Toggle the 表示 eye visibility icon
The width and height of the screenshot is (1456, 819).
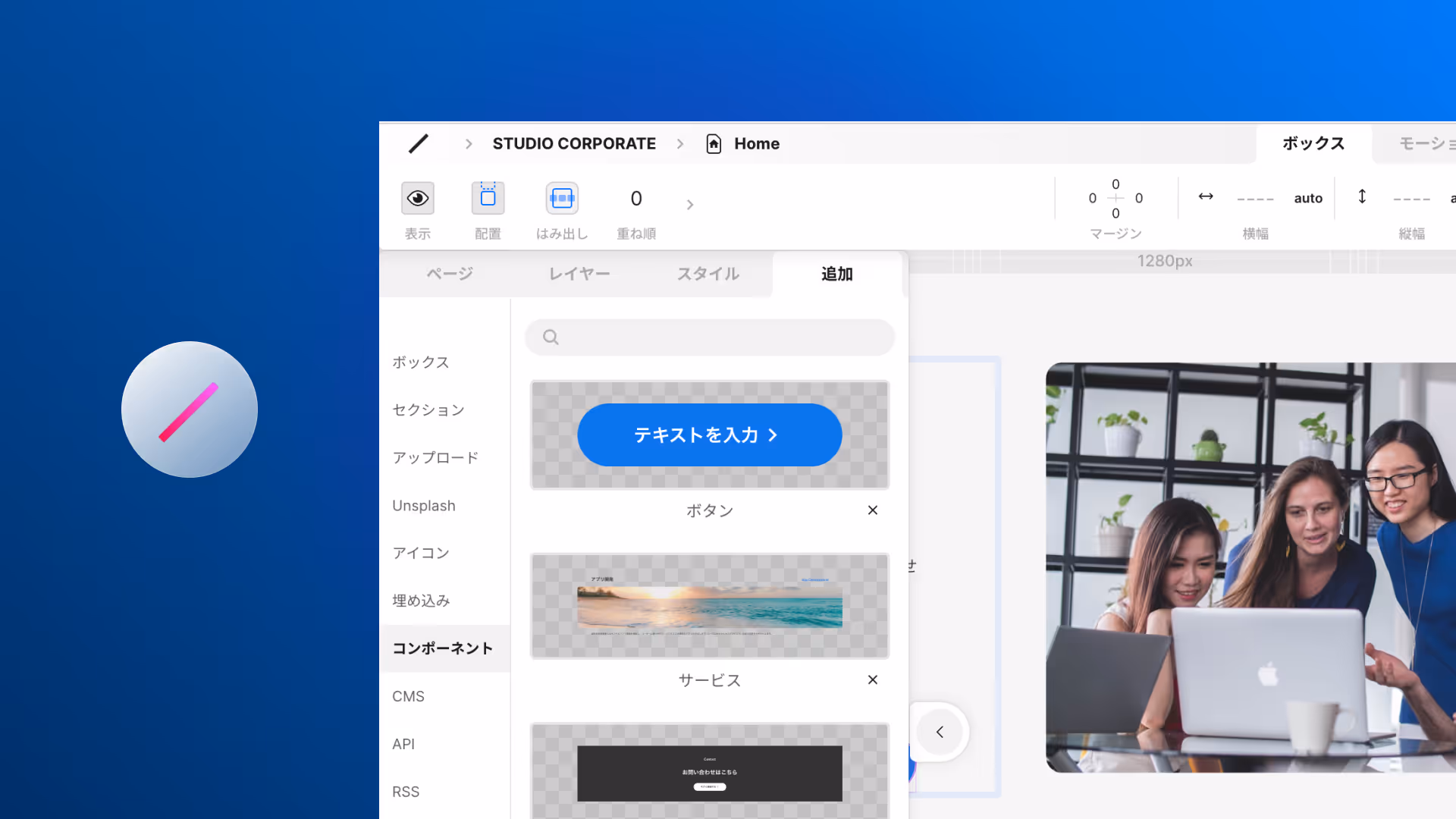418,198
